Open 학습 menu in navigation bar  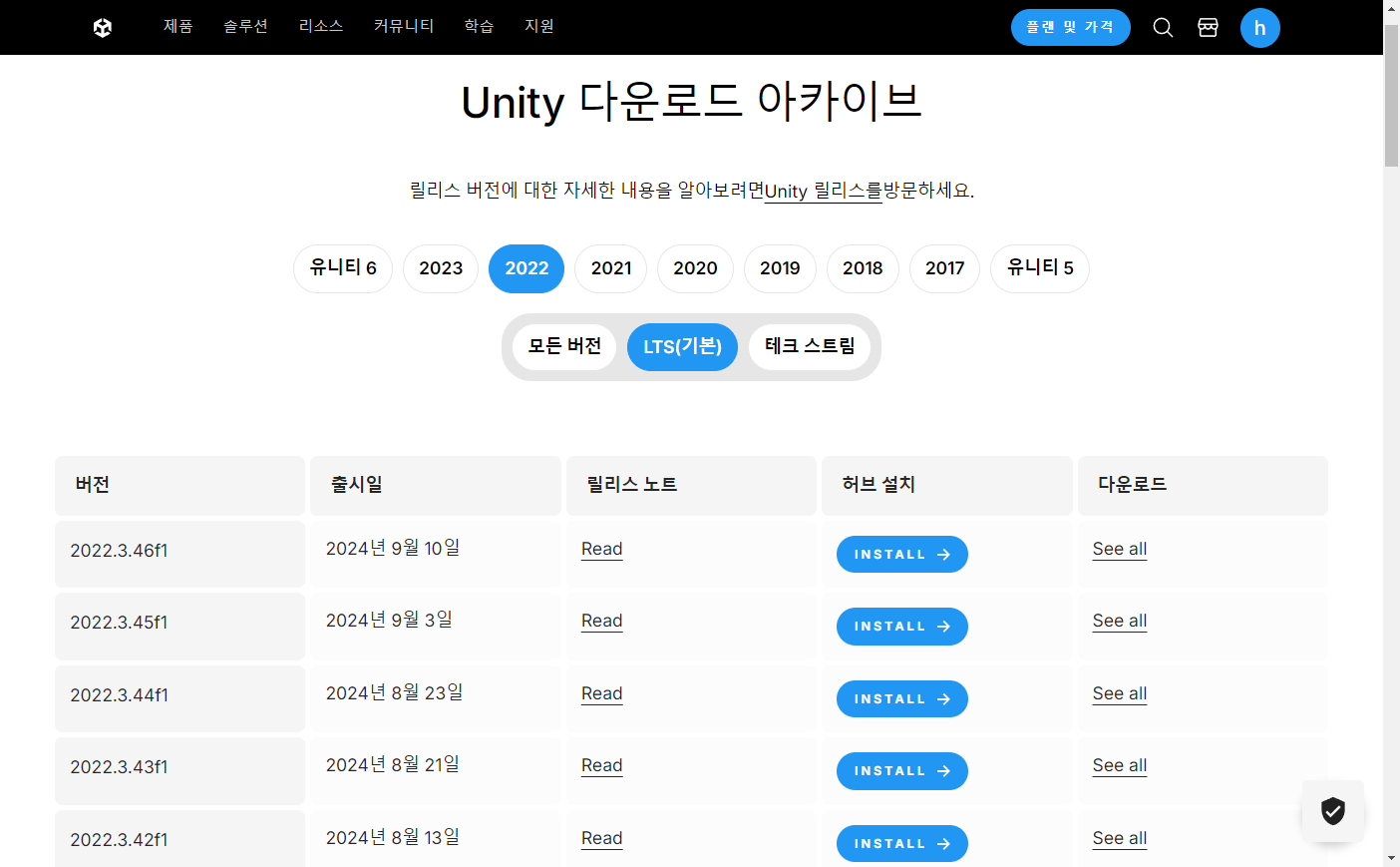[x=480, y=26]
